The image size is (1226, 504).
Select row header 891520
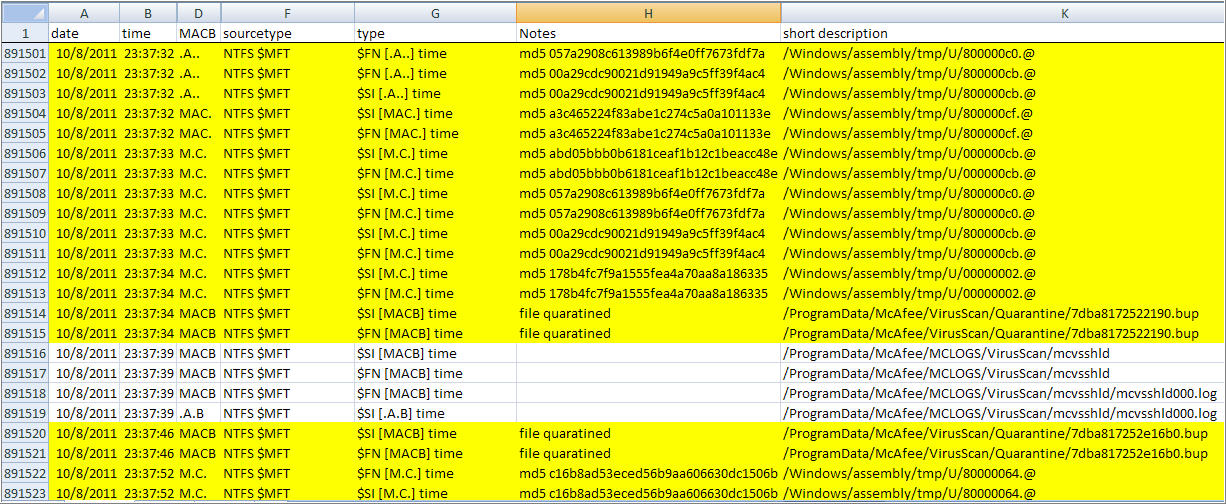[24, 433]
